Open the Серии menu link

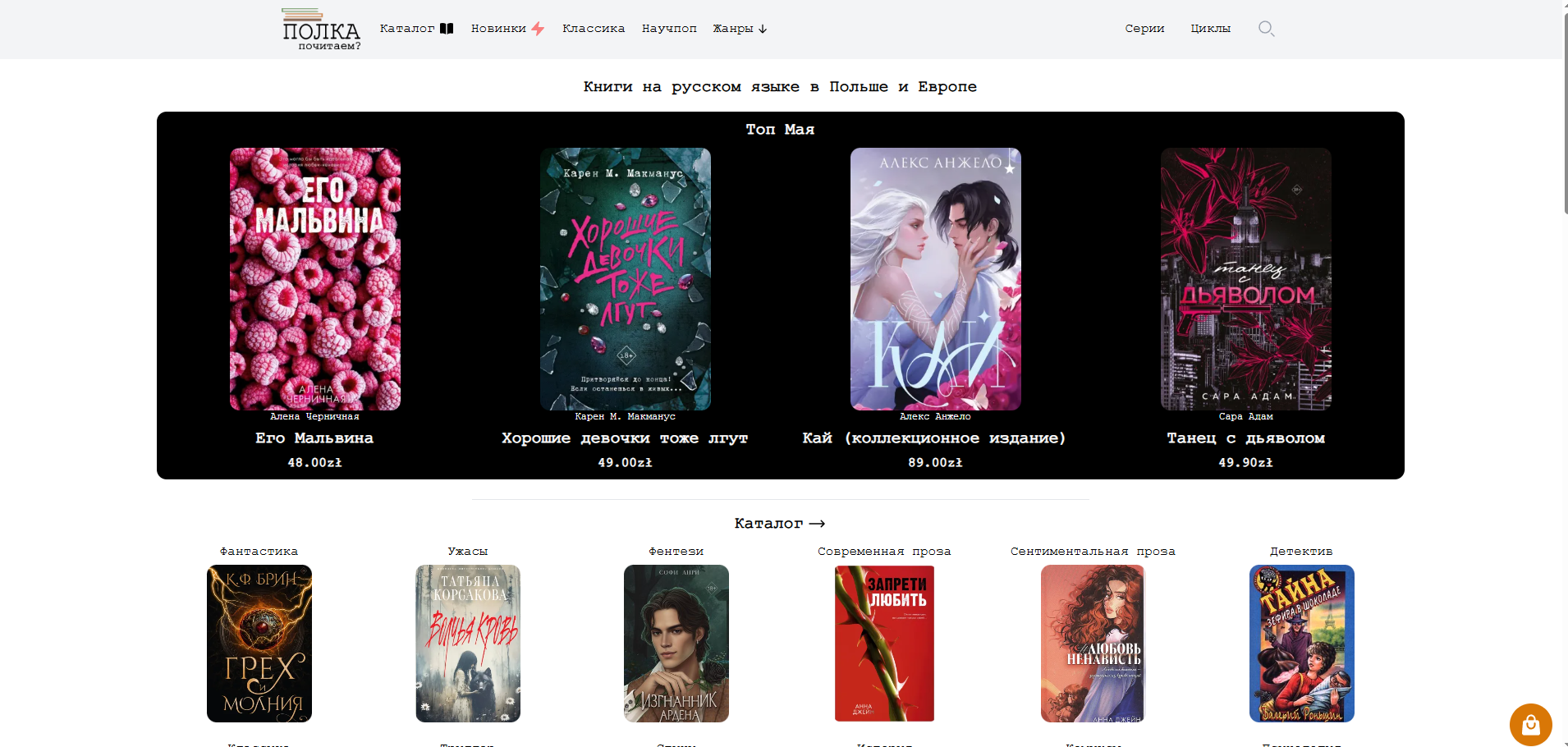click(1144, 29)
